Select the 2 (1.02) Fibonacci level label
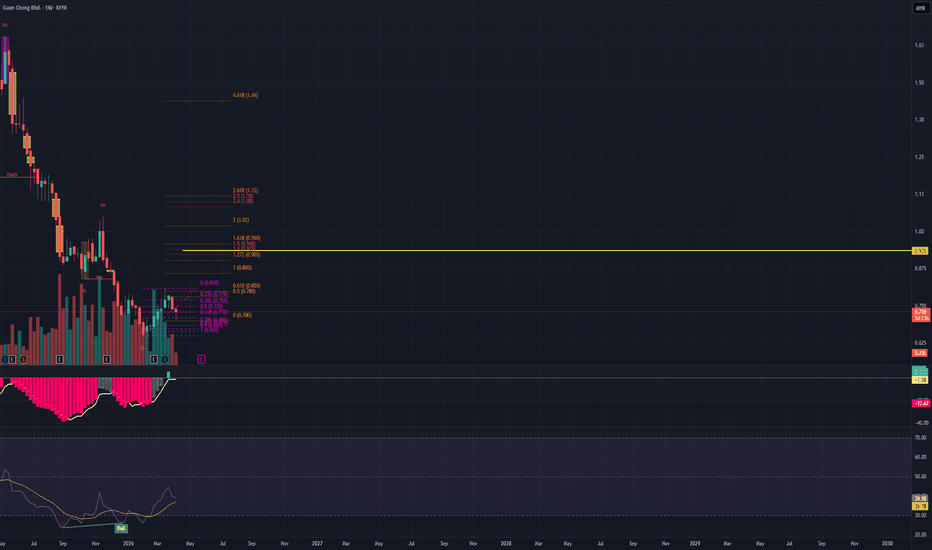The width and height of the screenshot is (932, 550). tap(241, 220)
